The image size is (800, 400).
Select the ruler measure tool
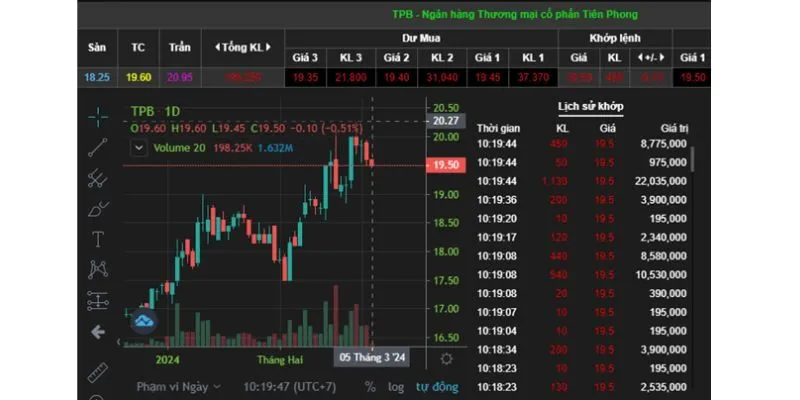tap(97, 372)
